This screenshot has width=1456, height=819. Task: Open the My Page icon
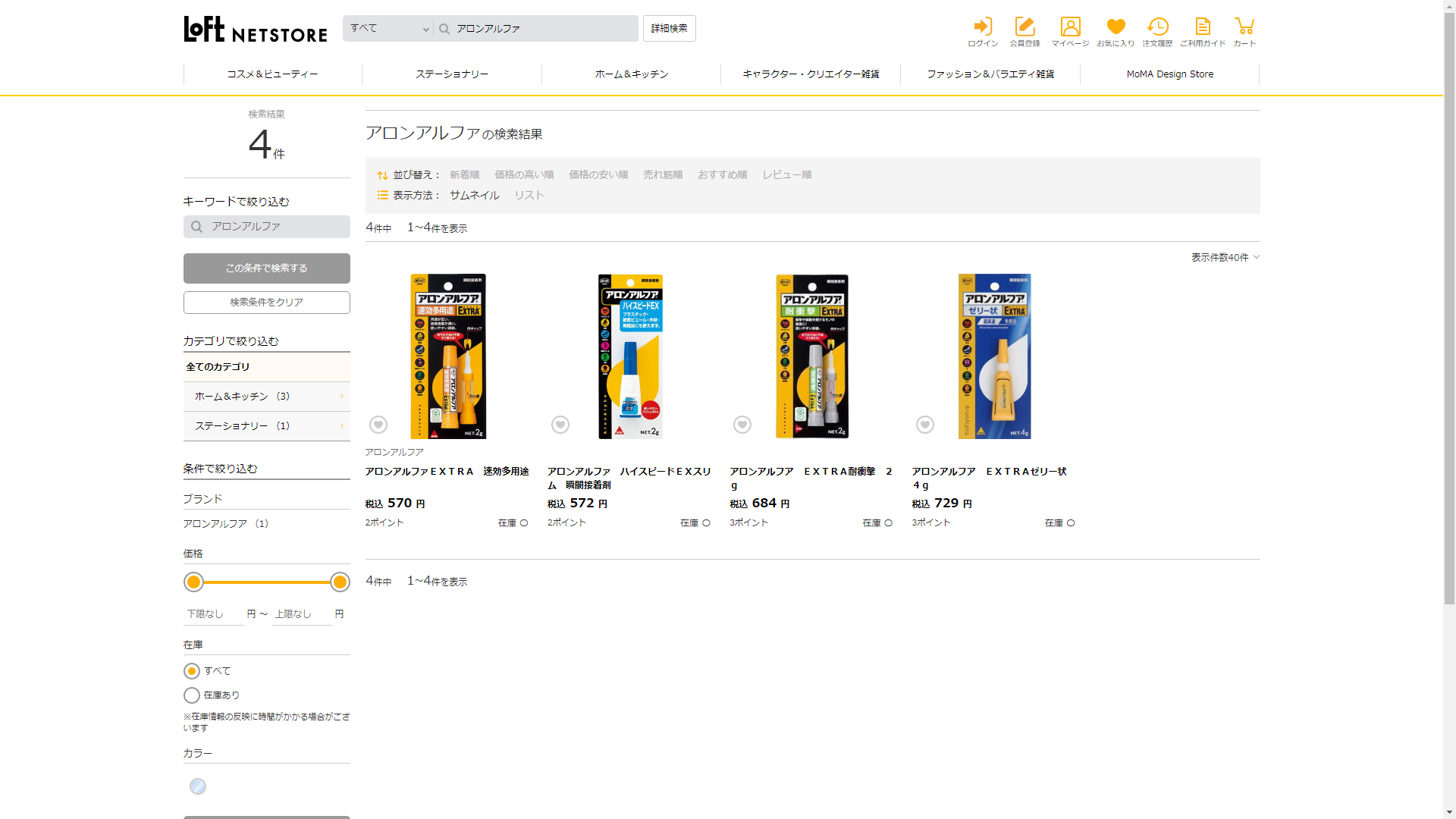pyautogui.click(x=1070, y=28)
